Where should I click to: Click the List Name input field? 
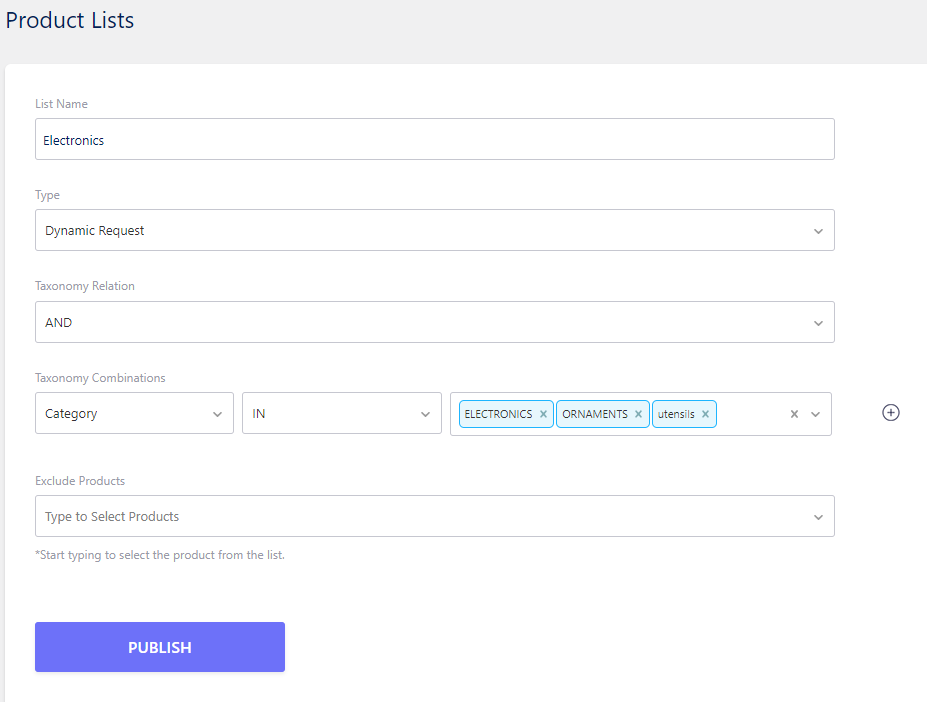435,139
